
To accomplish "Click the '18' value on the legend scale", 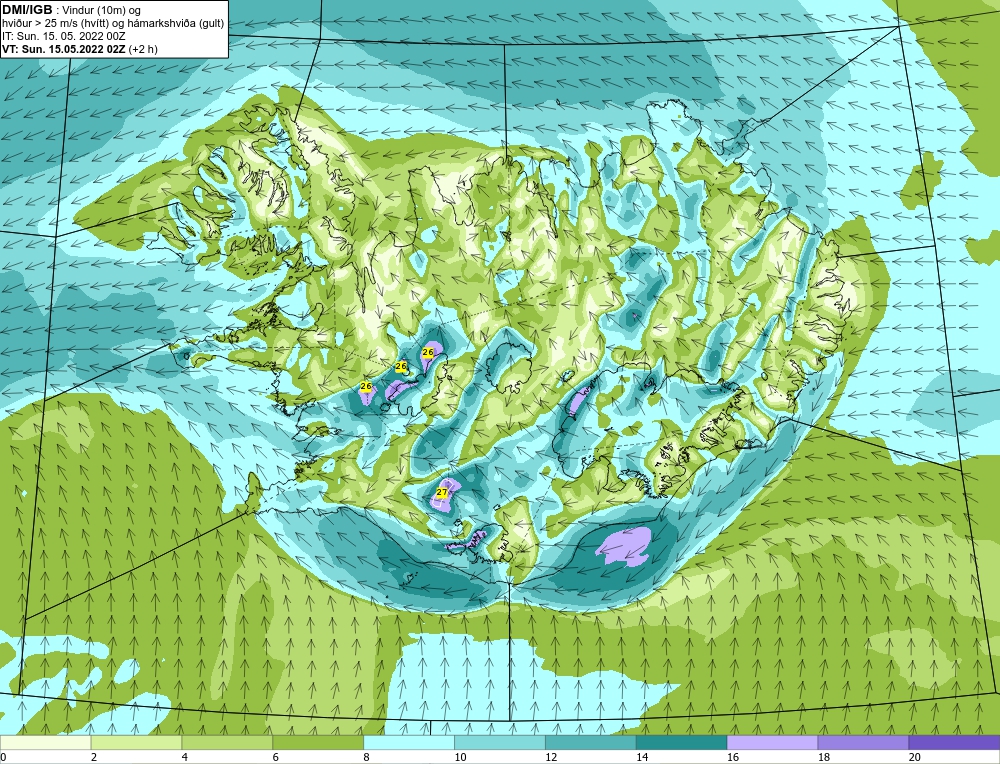I will 823,757.
